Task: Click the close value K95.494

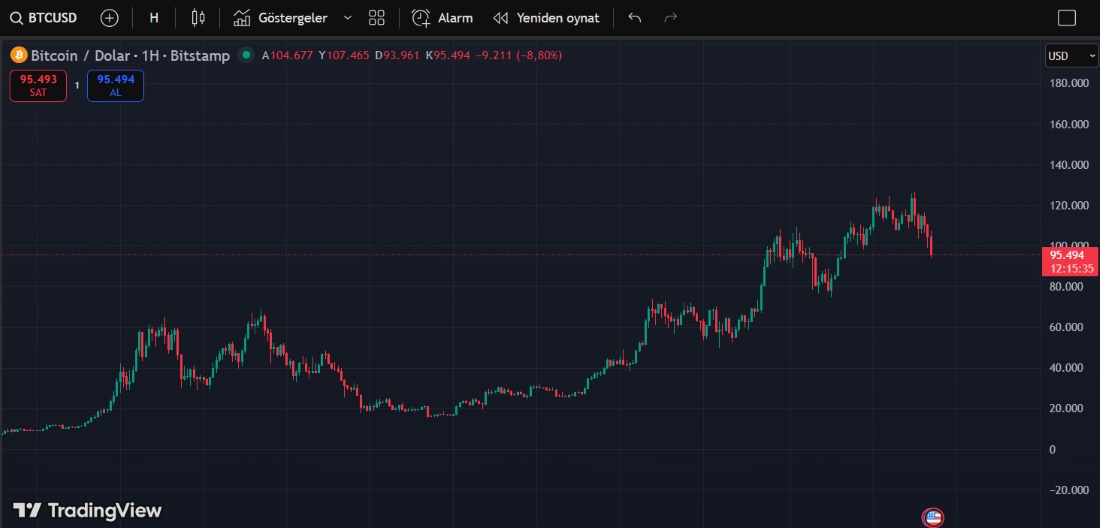Action: 448,55
